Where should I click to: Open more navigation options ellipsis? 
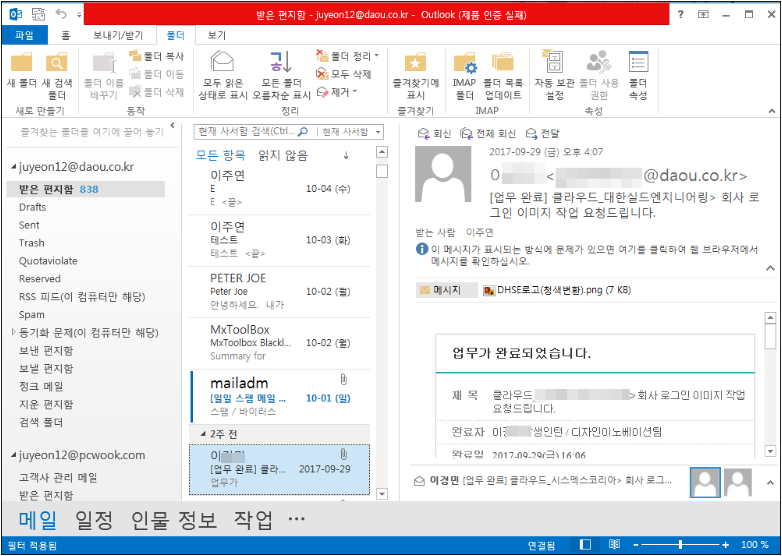click(x=297, y=519)
